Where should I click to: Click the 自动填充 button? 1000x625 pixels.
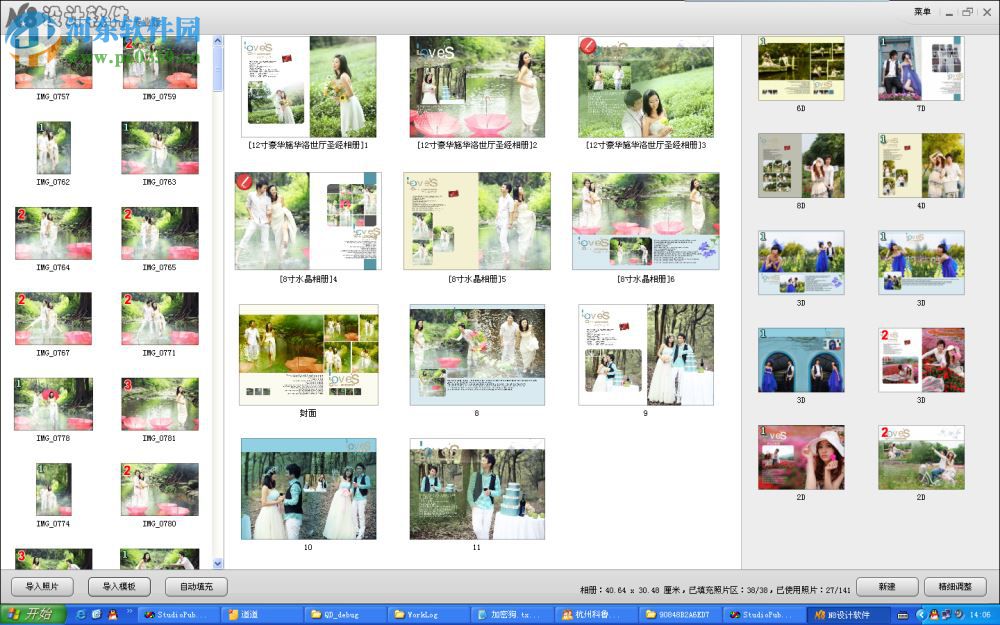[x=196, y=586]
